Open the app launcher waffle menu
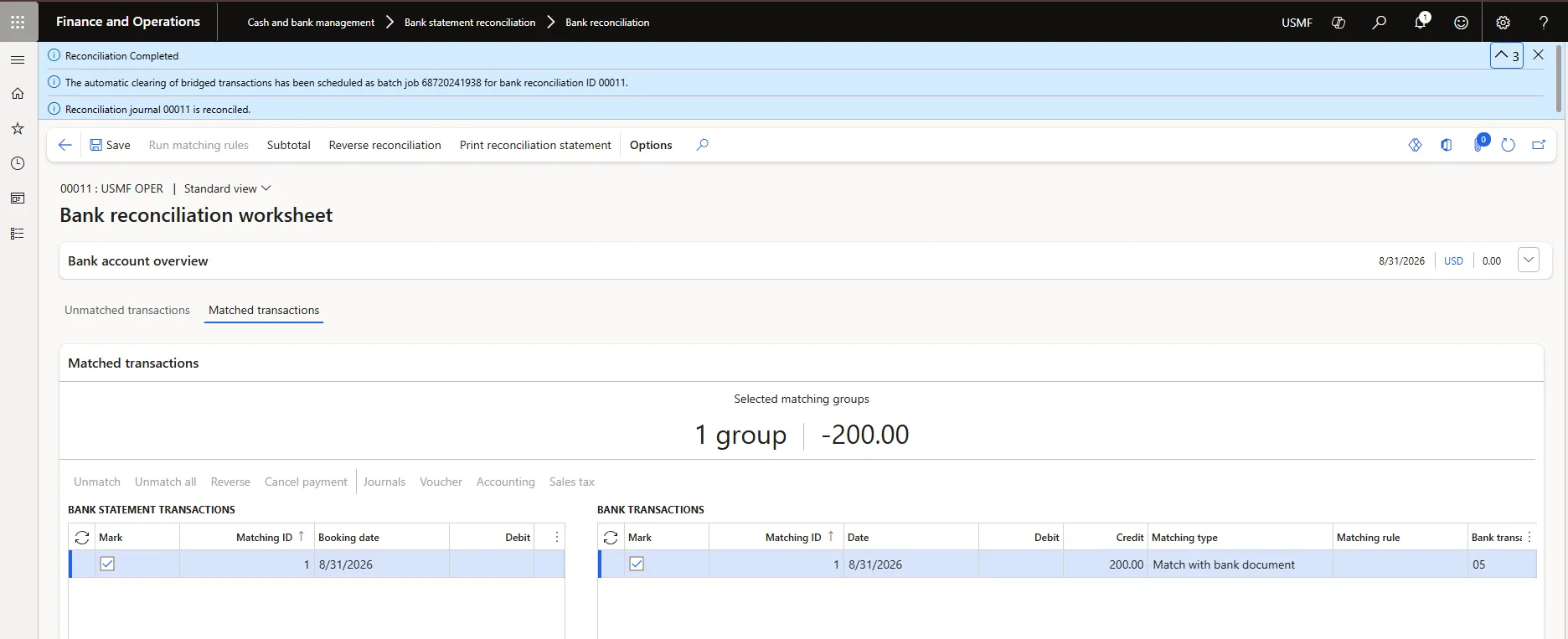1568x639 pixels. coord(18,22)
